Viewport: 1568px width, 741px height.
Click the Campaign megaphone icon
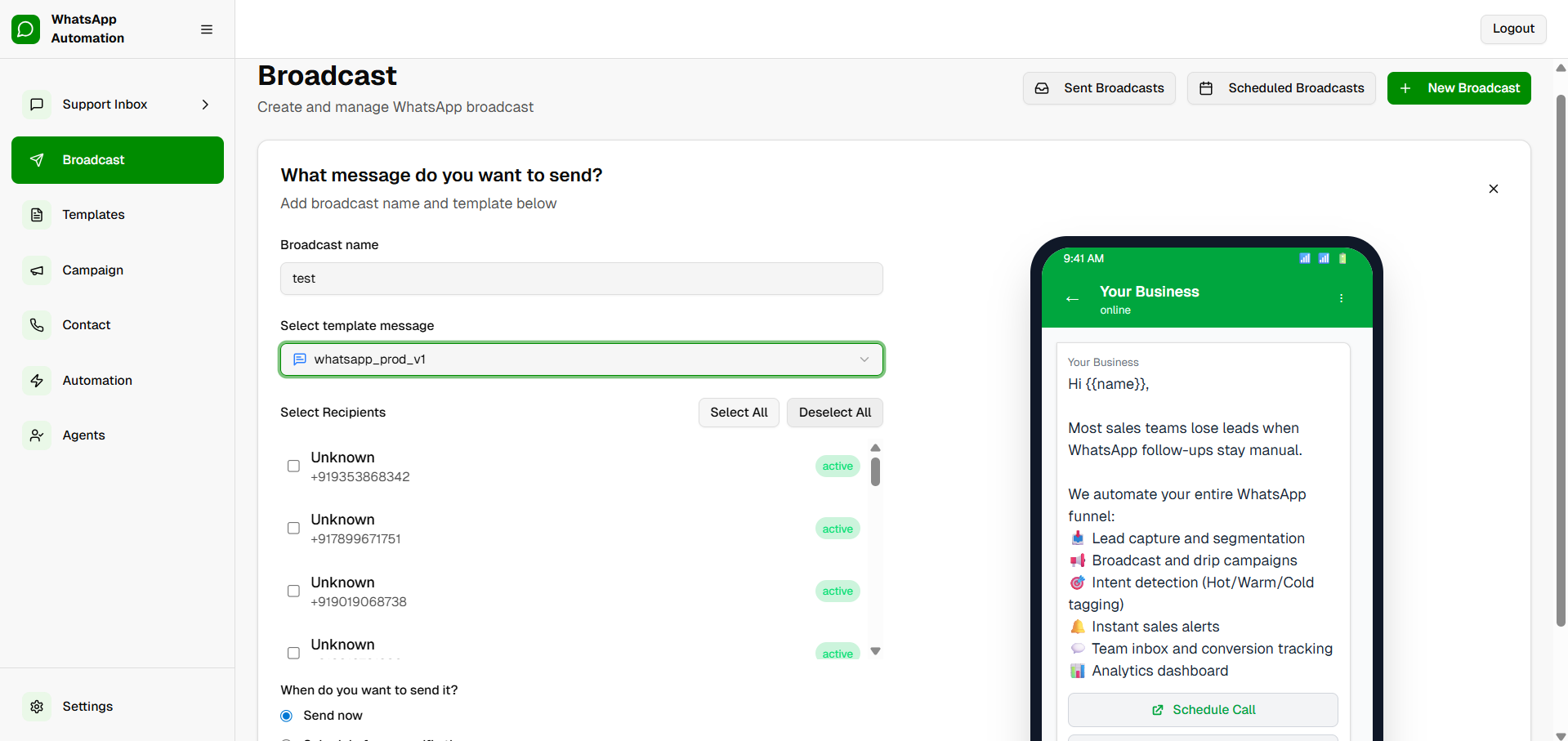click(x=37, y=270)
